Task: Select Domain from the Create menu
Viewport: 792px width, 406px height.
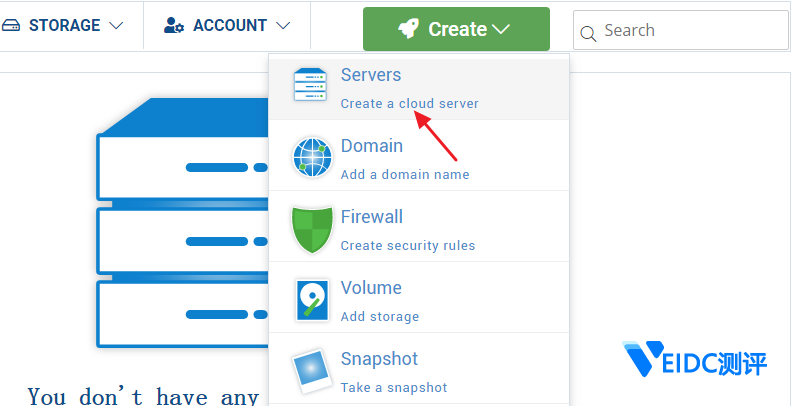Action: pyautogui.click(x=419, y=155)
